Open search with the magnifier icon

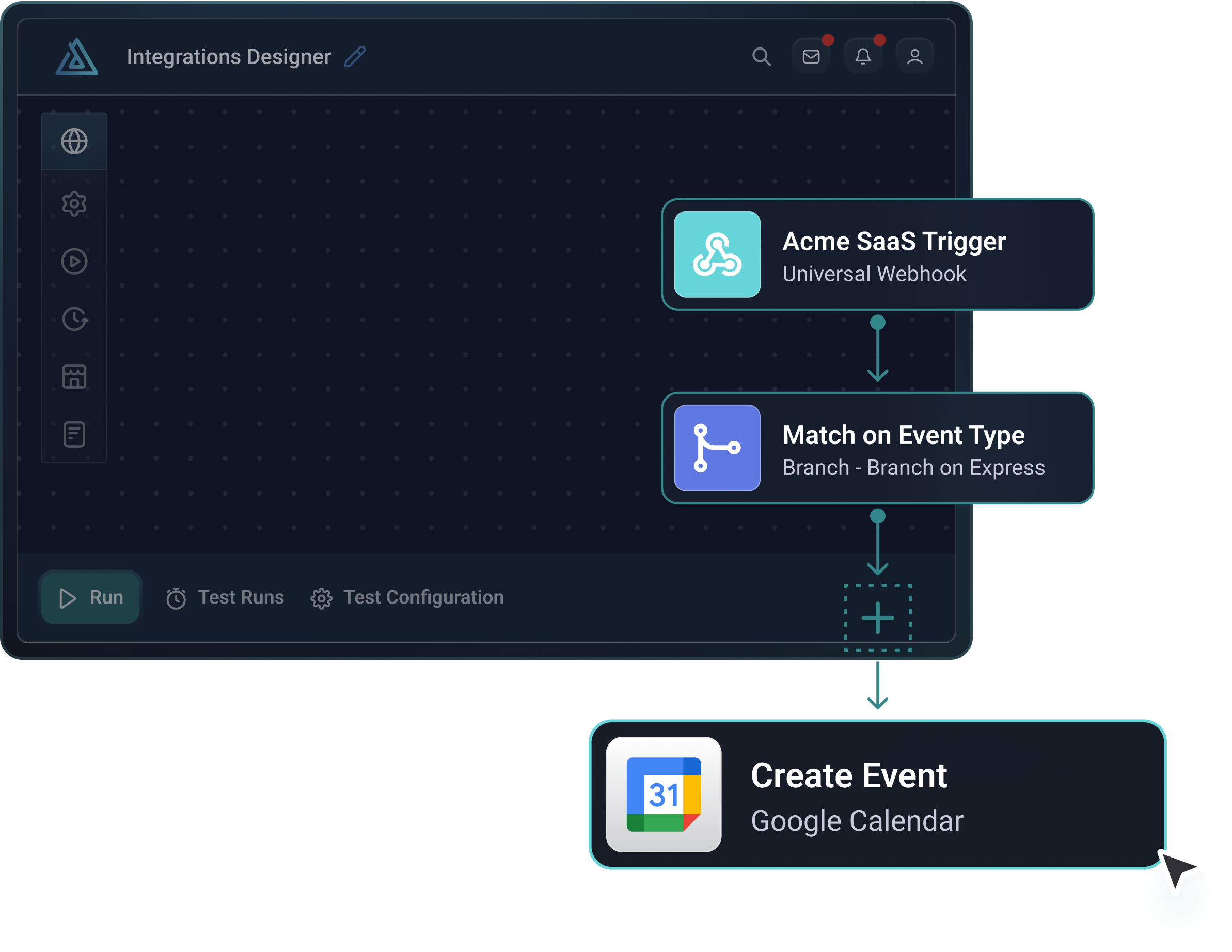[761, 56]
